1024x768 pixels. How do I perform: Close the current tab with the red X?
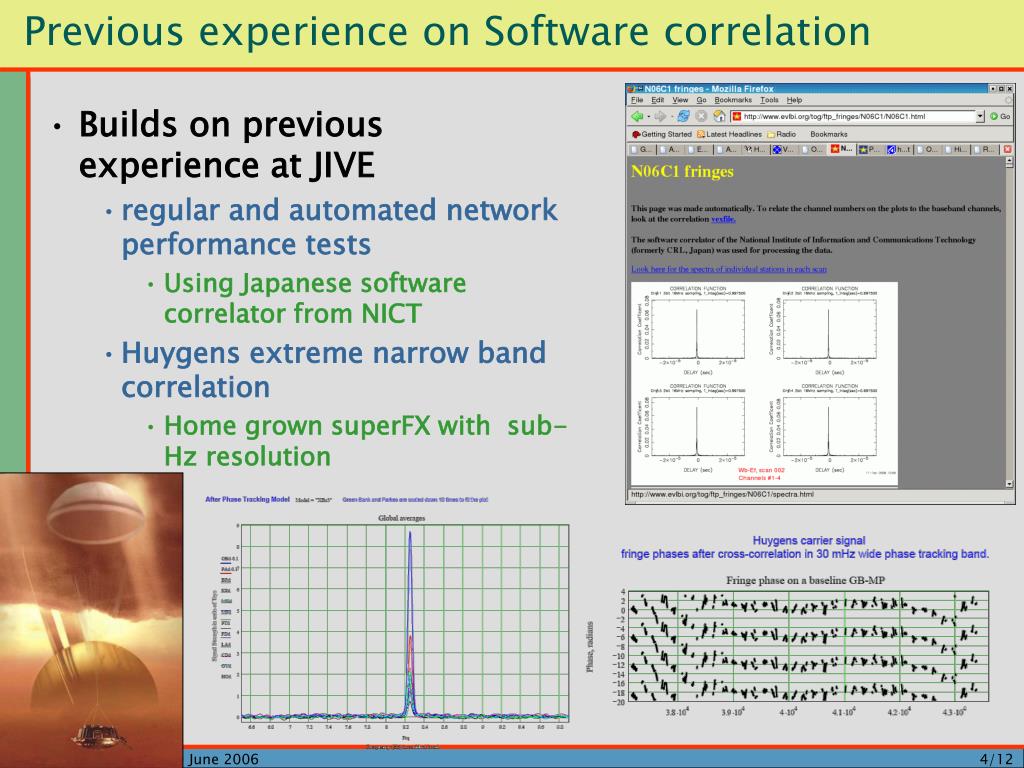tap(1007, 150)
